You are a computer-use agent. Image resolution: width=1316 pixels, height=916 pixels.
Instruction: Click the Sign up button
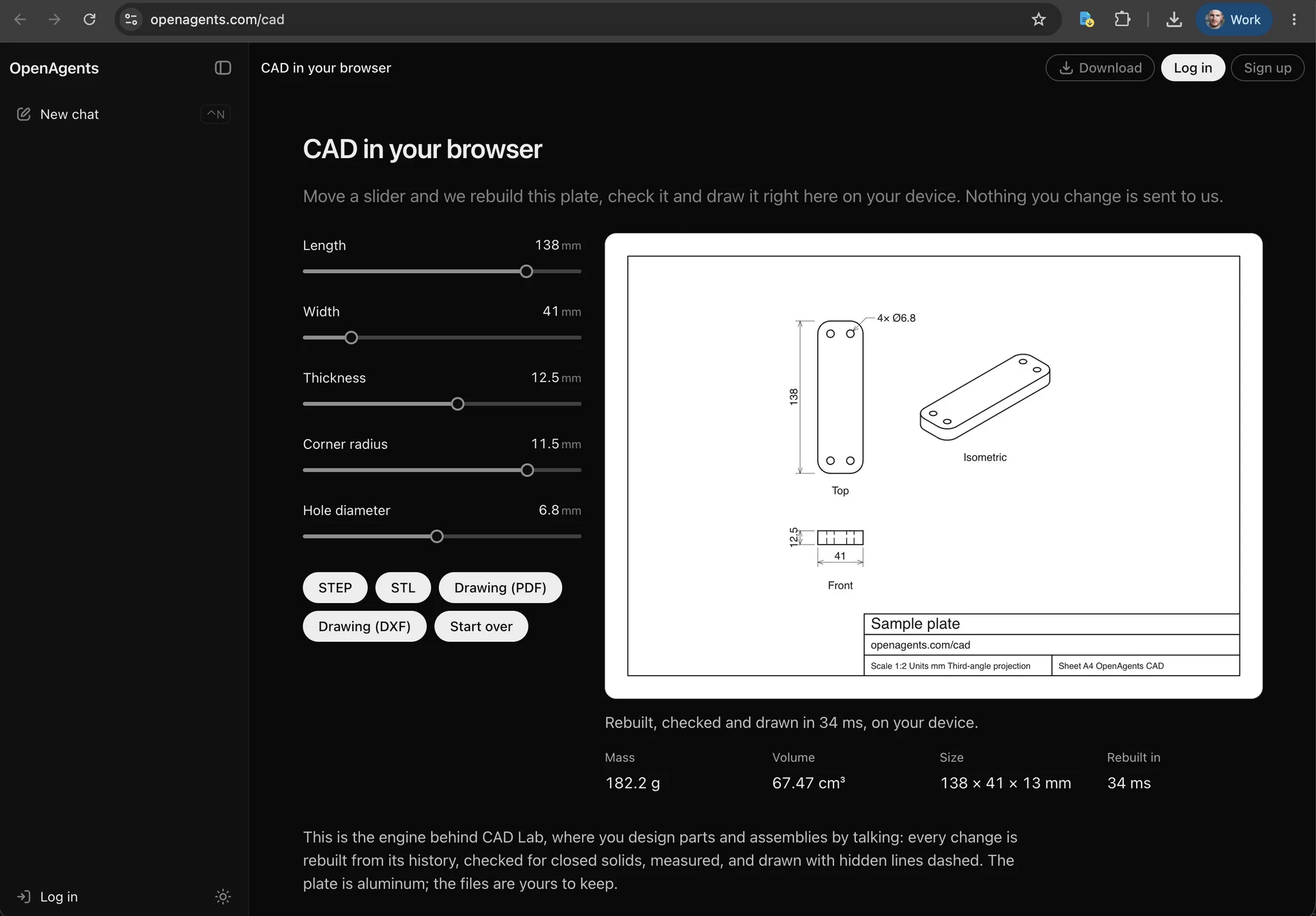pyautogui.click(x=1267, y=68)
